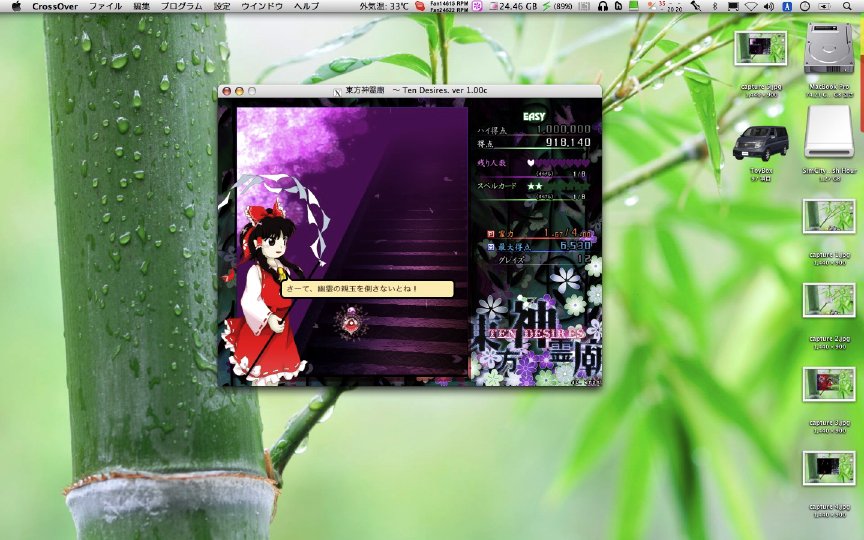Click the headphones icon in menu bar
This screenshot has width=864, height=540.
(x=603, y=7)
